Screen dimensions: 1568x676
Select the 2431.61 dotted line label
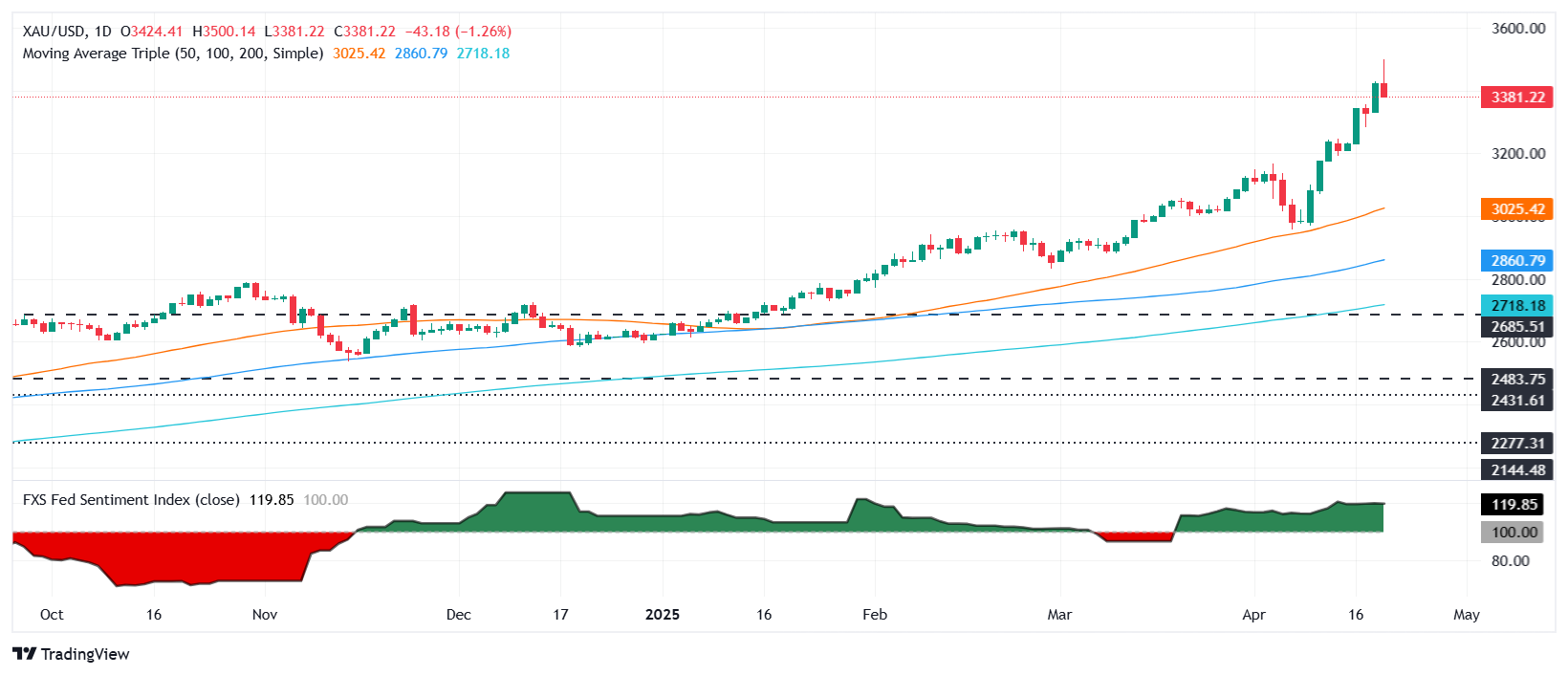click(x=1516, y=401)
